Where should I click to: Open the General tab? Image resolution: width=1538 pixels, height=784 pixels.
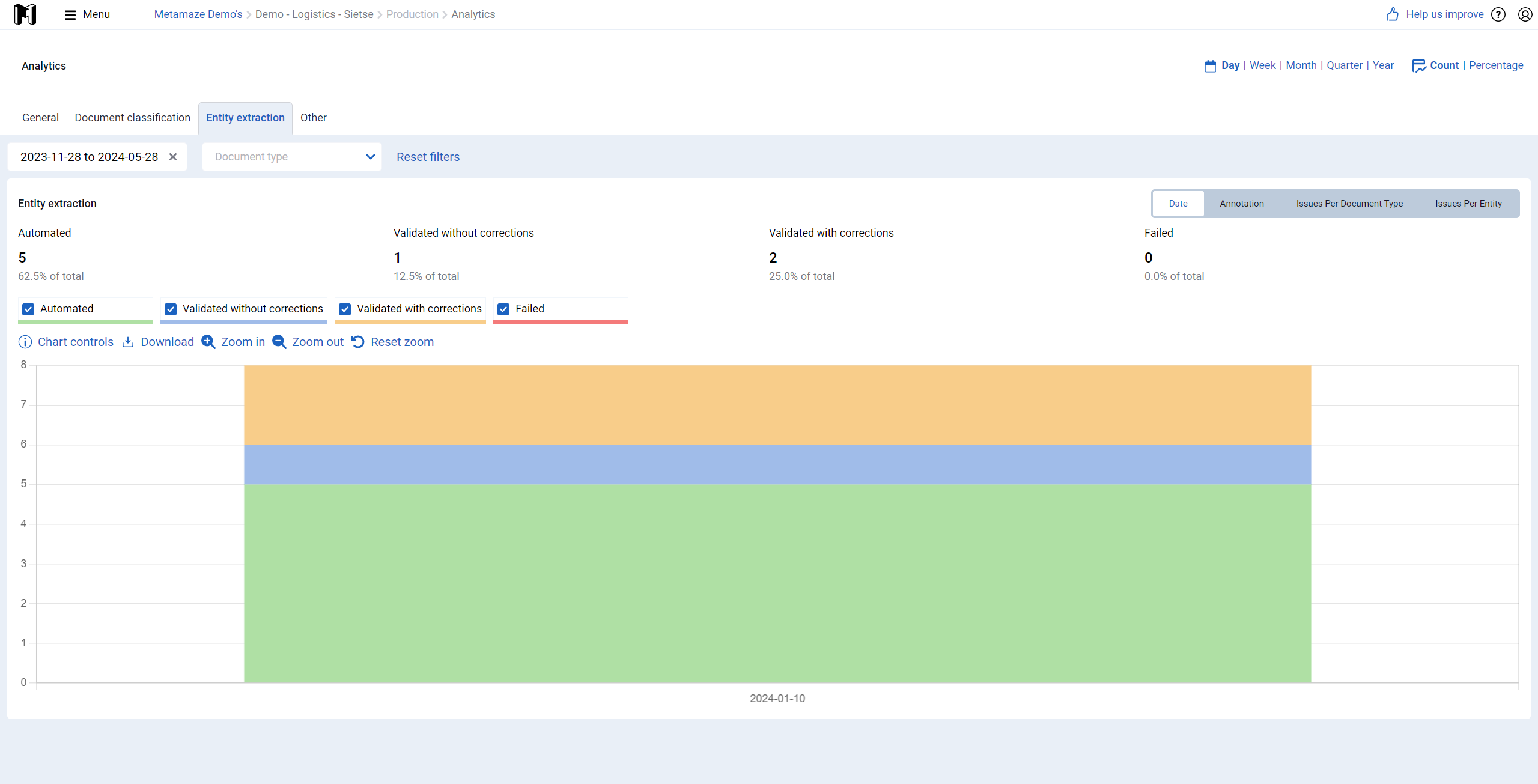tap(40, 118)
